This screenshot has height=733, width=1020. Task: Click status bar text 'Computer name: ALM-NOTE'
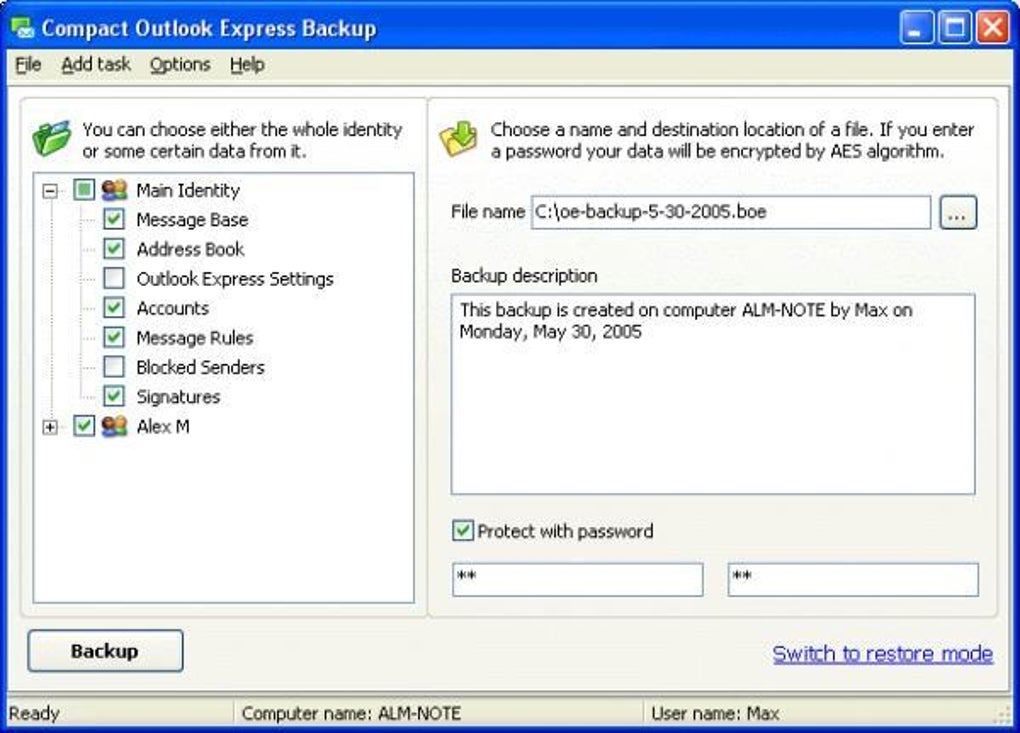point(351,713)
